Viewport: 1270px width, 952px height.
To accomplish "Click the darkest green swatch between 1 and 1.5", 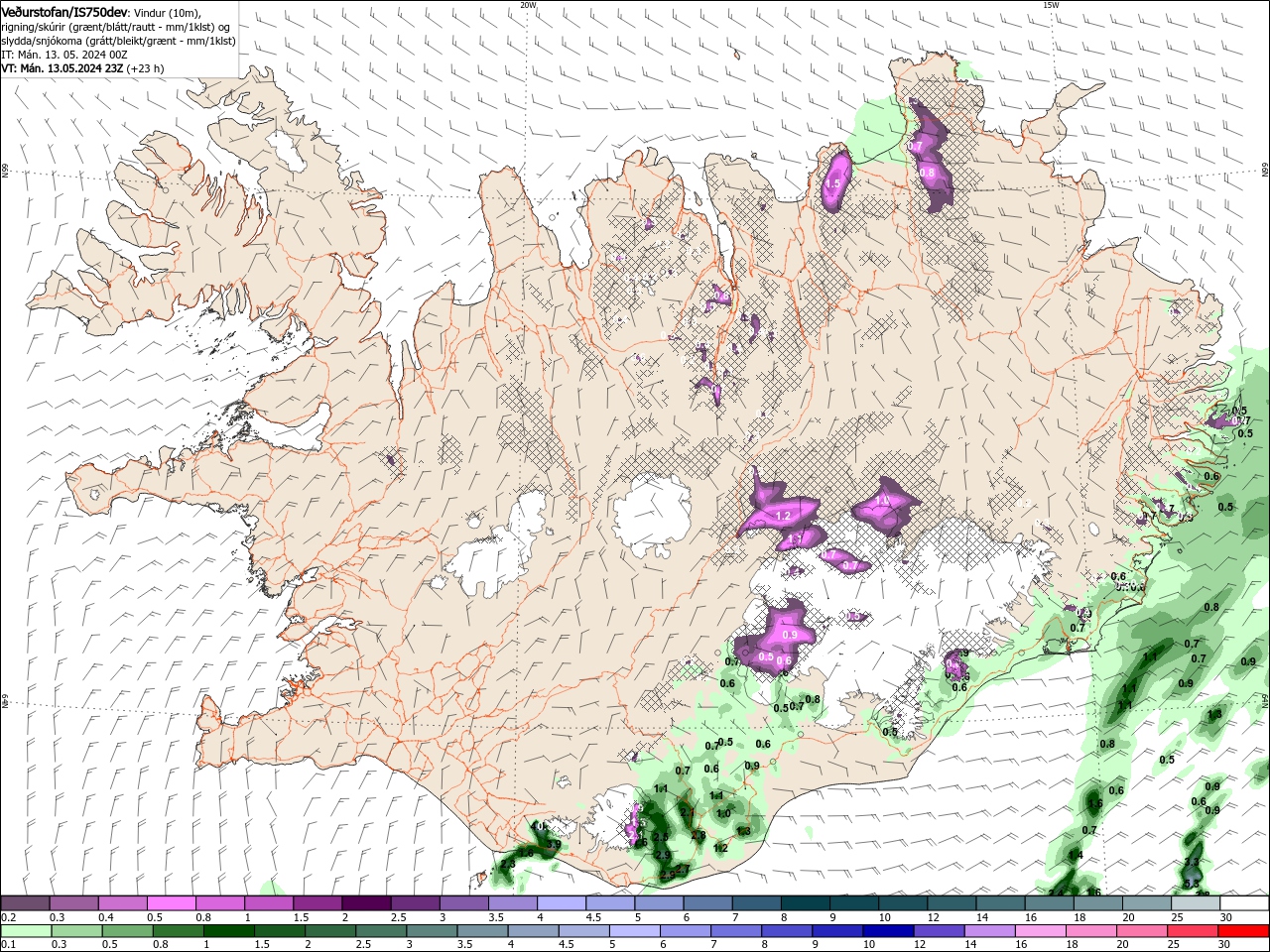I will point(228,931).
